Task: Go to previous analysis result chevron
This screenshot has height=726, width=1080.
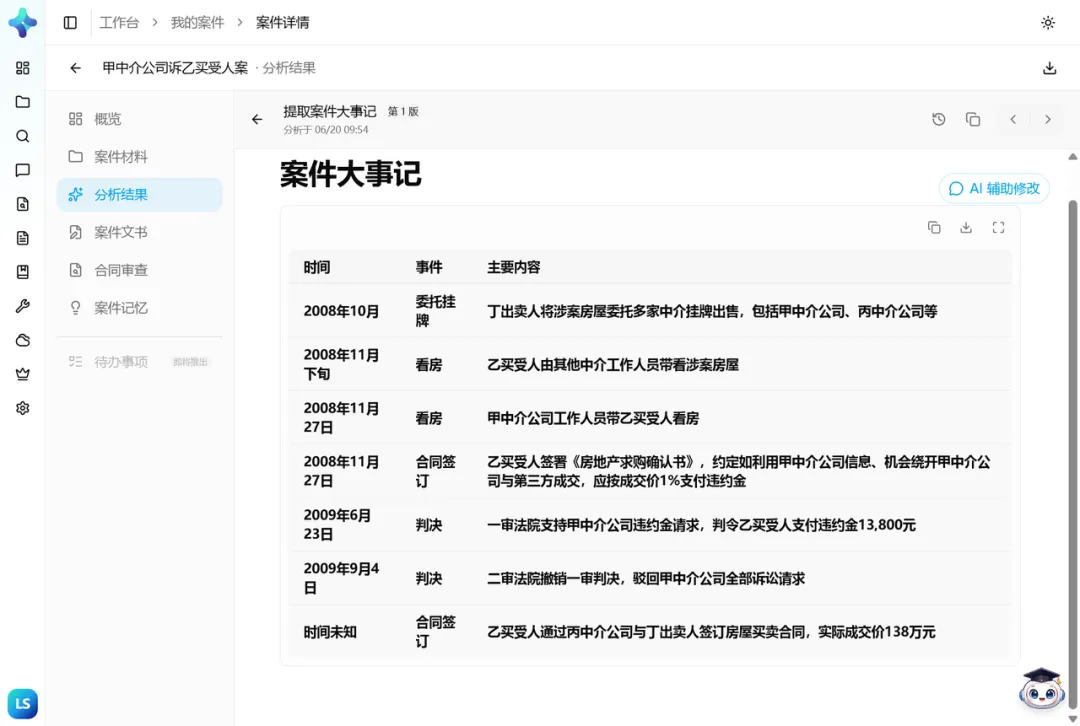Action: (1012, 119)
